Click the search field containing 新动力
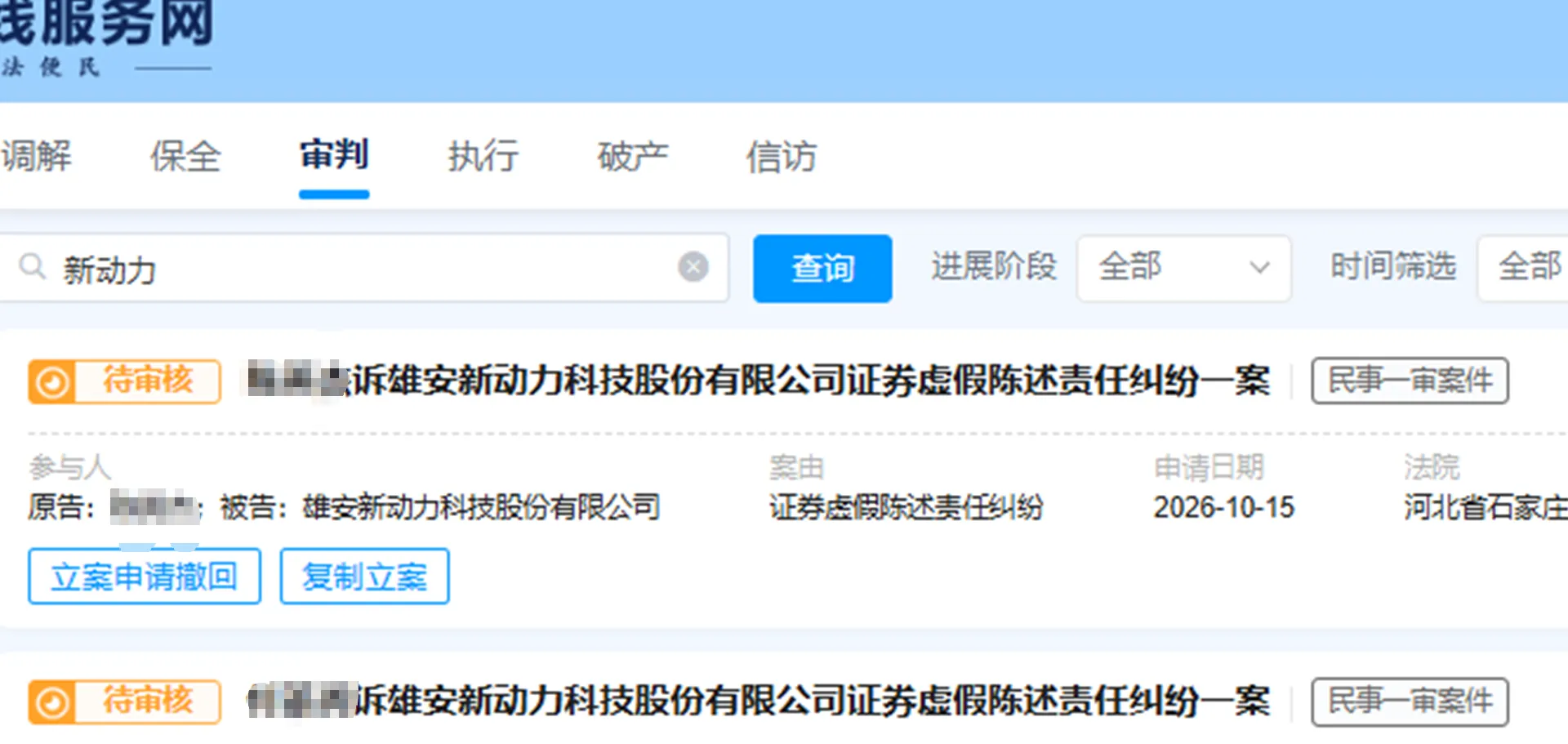The image size is (1568, 744). [x=363, y=268]
